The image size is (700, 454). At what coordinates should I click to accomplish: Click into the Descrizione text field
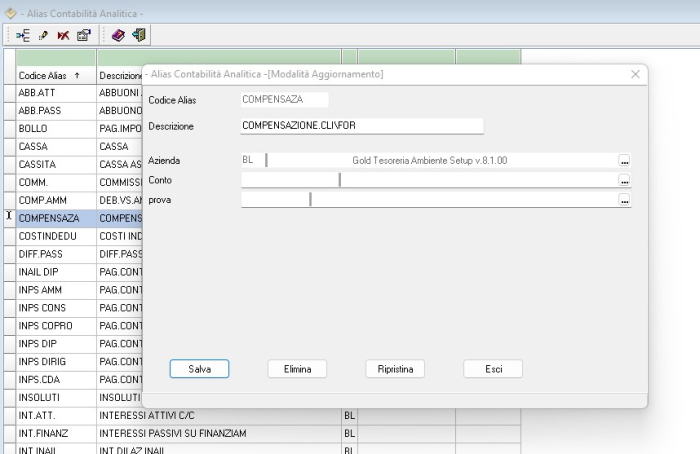click(x=361, y=126)
